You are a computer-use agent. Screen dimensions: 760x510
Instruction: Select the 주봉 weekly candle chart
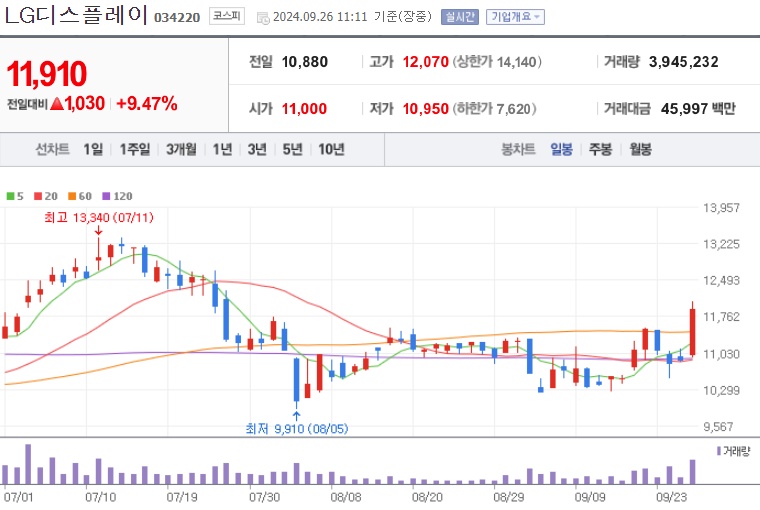point(601,149)
